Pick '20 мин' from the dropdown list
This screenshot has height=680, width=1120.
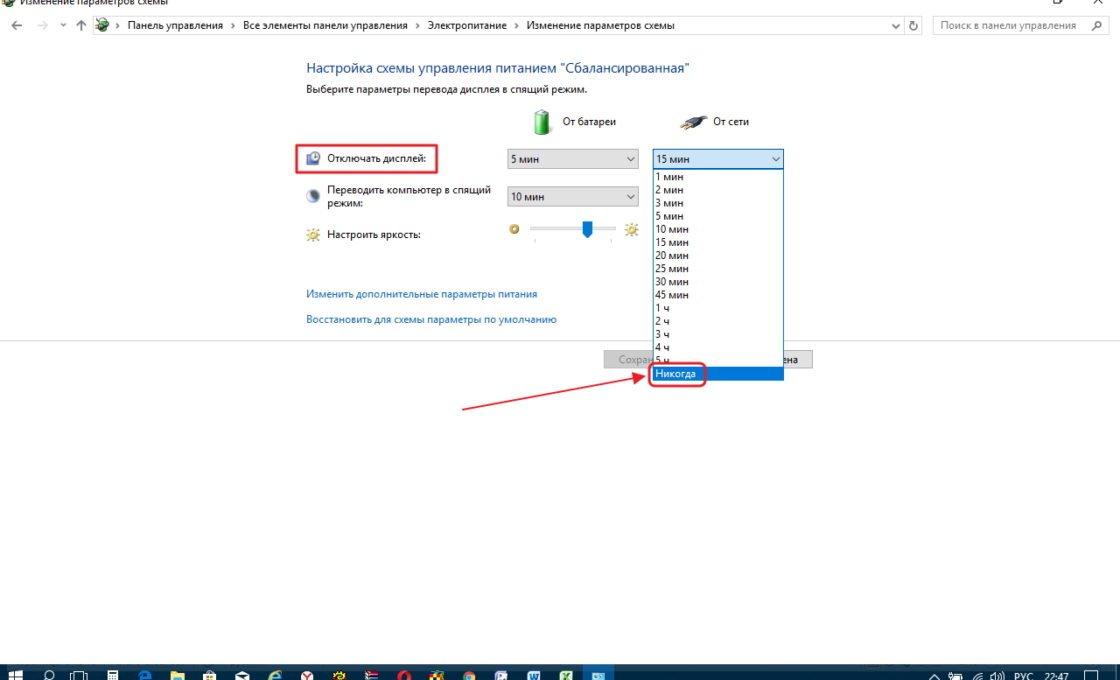coord(718,255)
